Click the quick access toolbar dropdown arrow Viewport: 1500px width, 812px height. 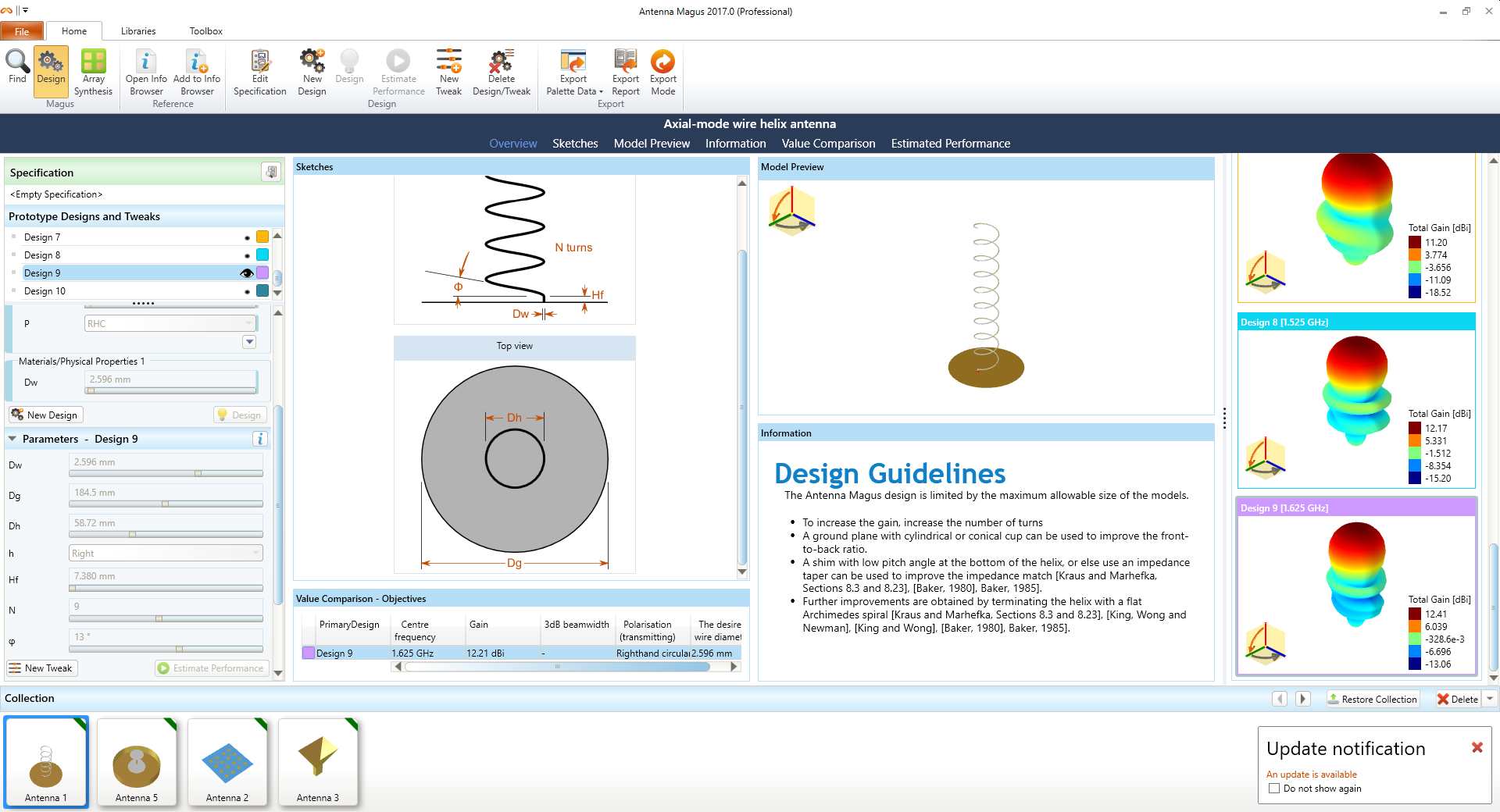coord(26,11)
